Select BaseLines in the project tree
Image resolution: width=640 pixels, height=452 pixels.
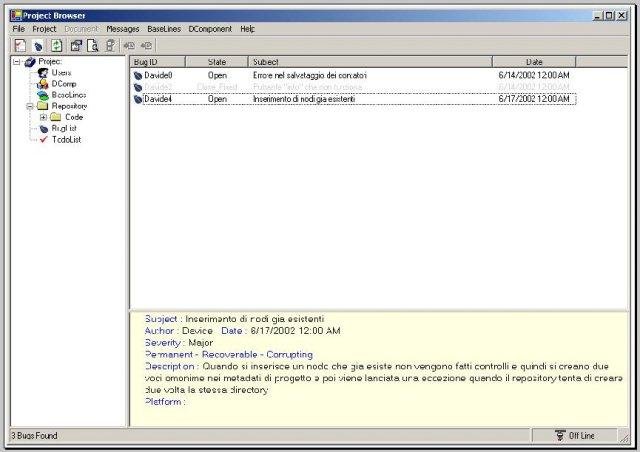click(x=69, y=95)
